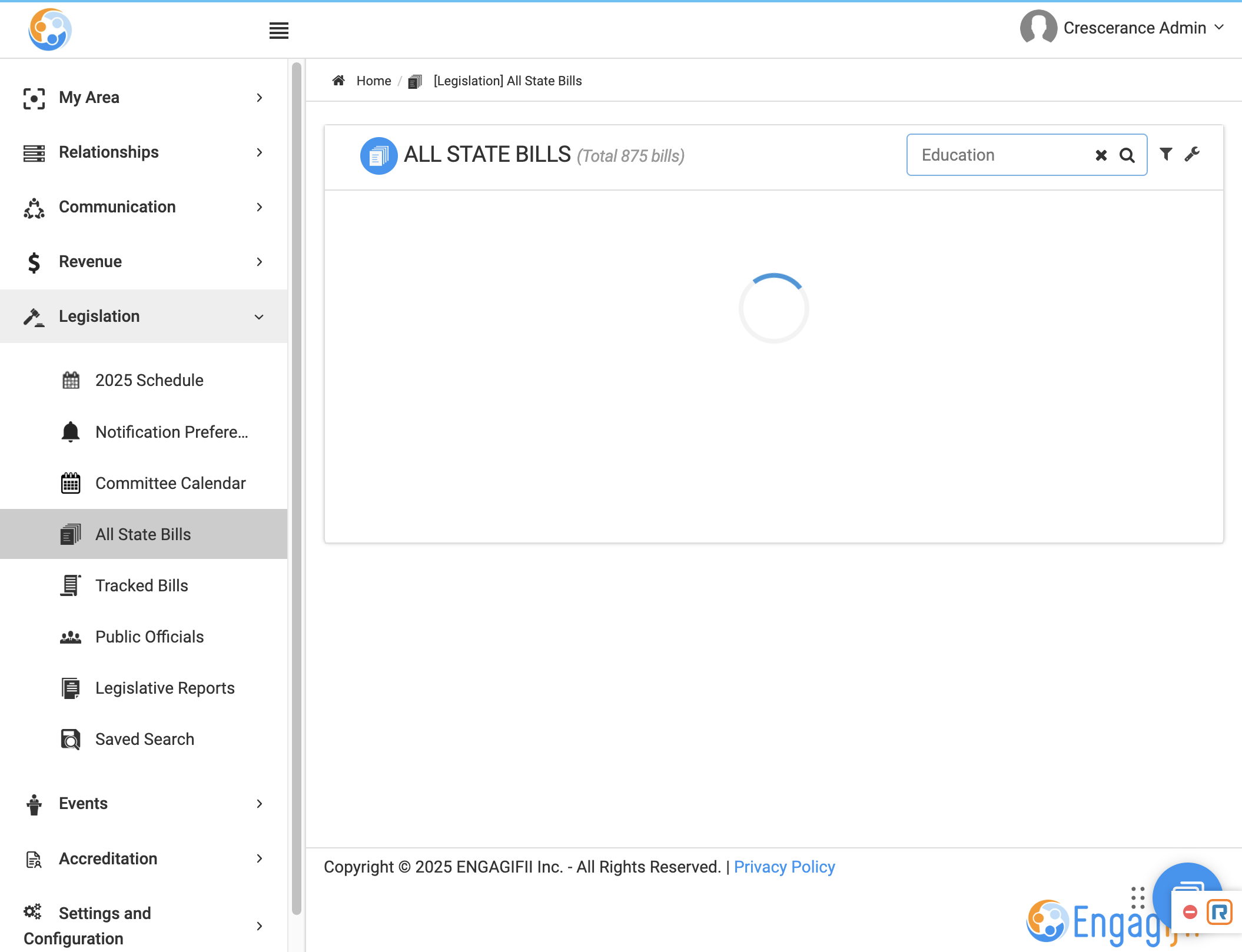Click the red minus extension icon
This screenshot has height=952, width=1242.
pyautogui.click(x=1190, y=912)
